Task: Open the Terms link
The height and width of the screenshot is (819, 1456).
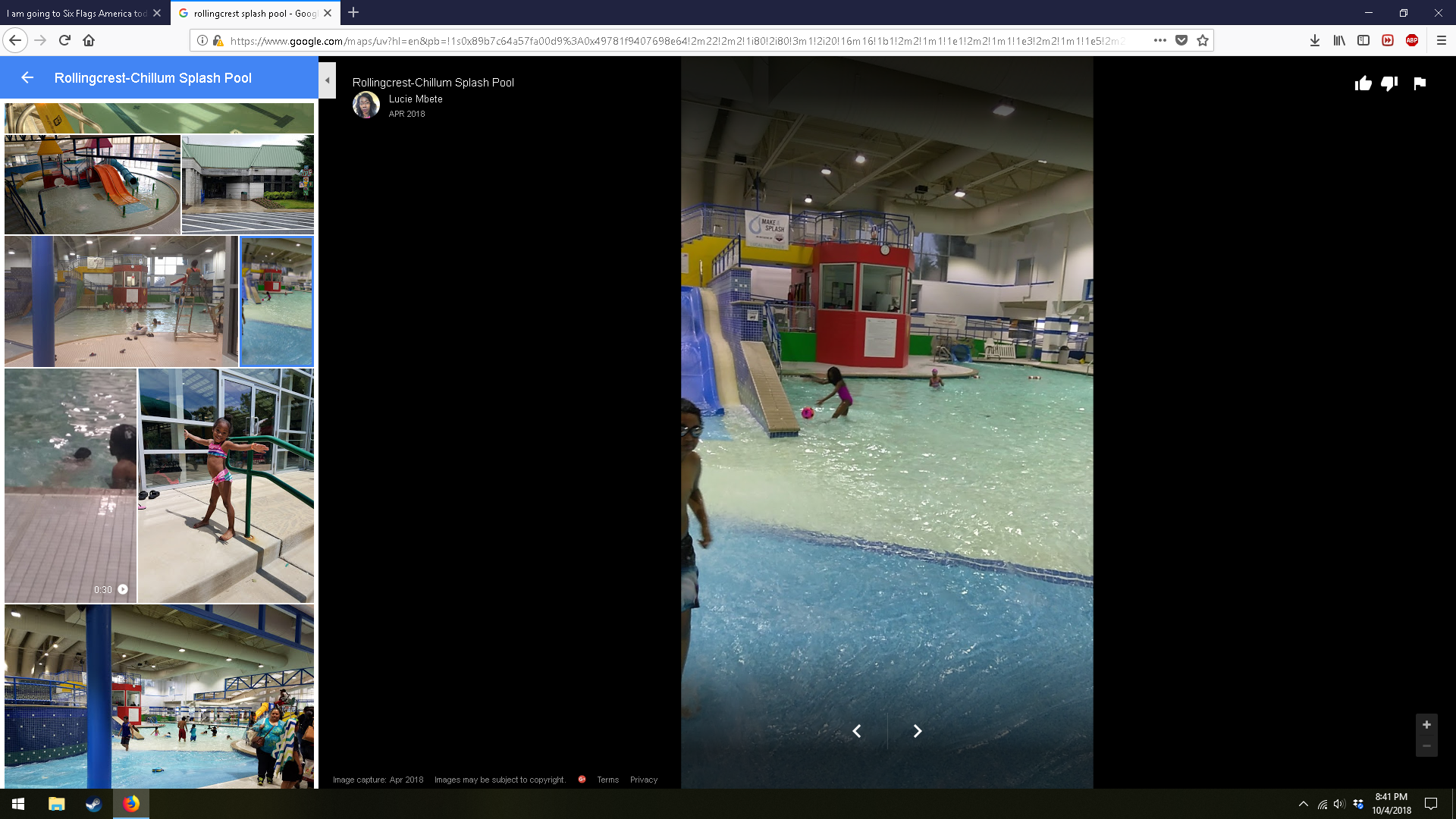Action: 607,780
